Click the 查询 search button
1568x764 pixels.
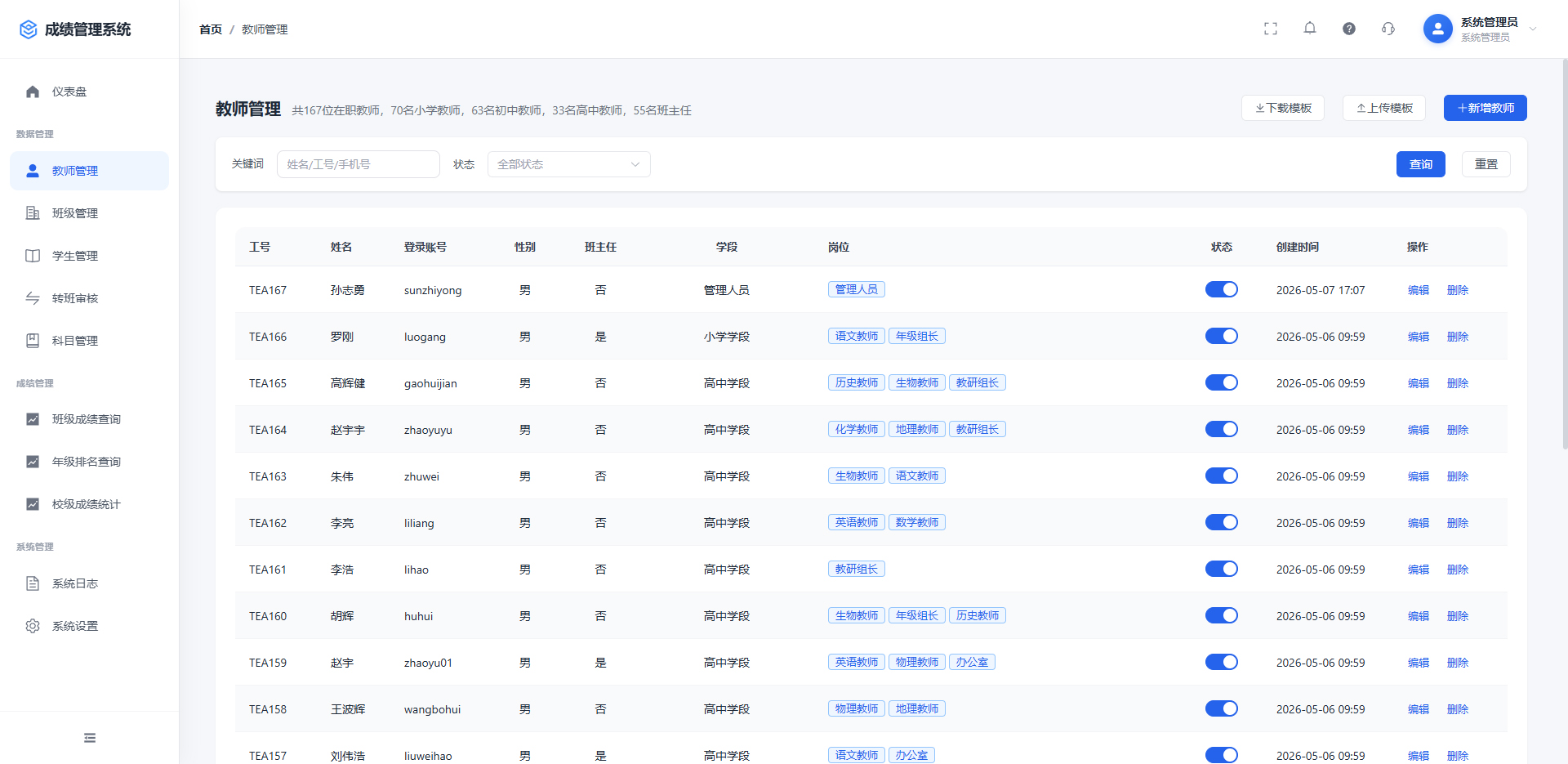coord(1421,164)
